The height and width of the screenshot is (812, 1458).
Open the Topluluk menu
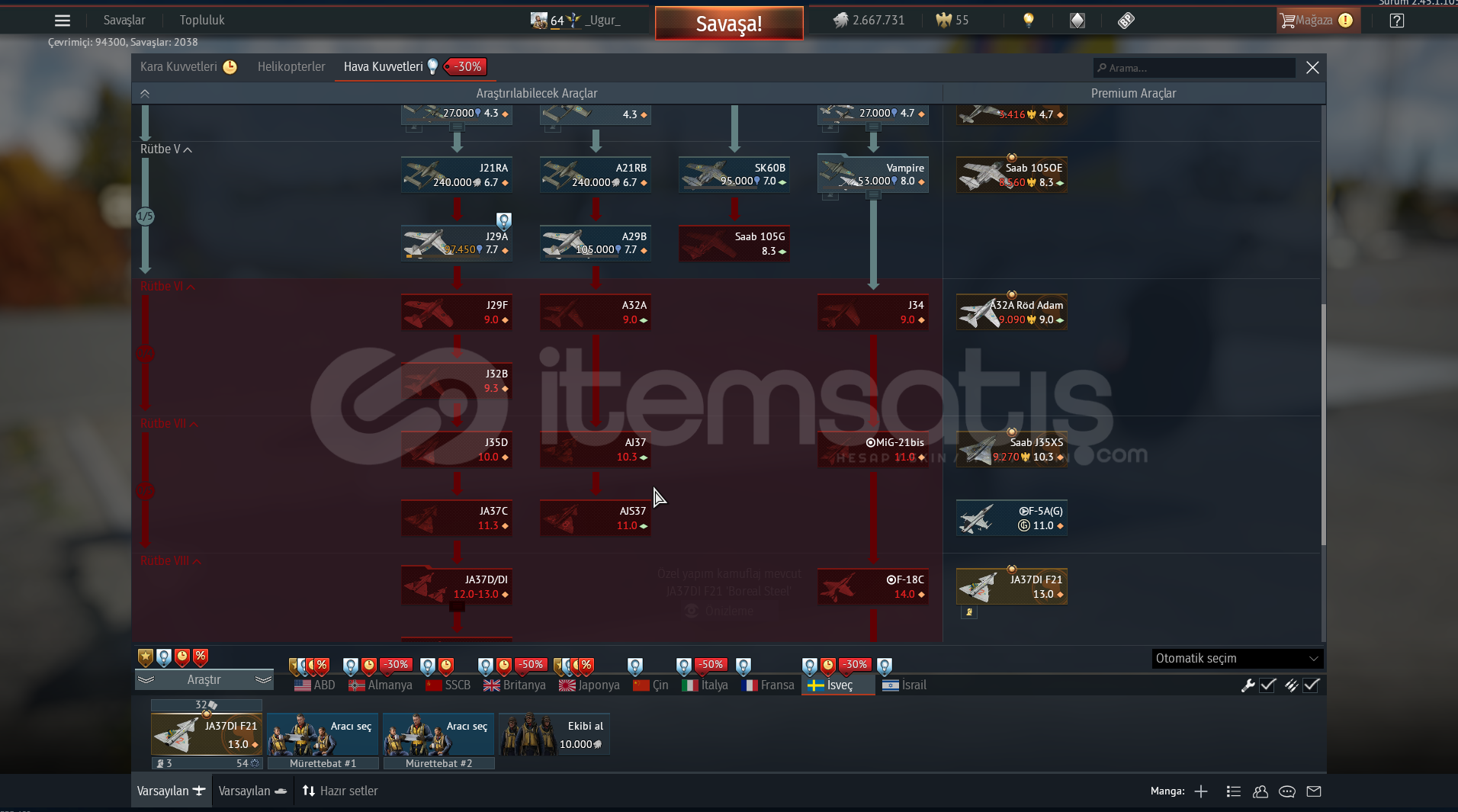coord(202,21)
